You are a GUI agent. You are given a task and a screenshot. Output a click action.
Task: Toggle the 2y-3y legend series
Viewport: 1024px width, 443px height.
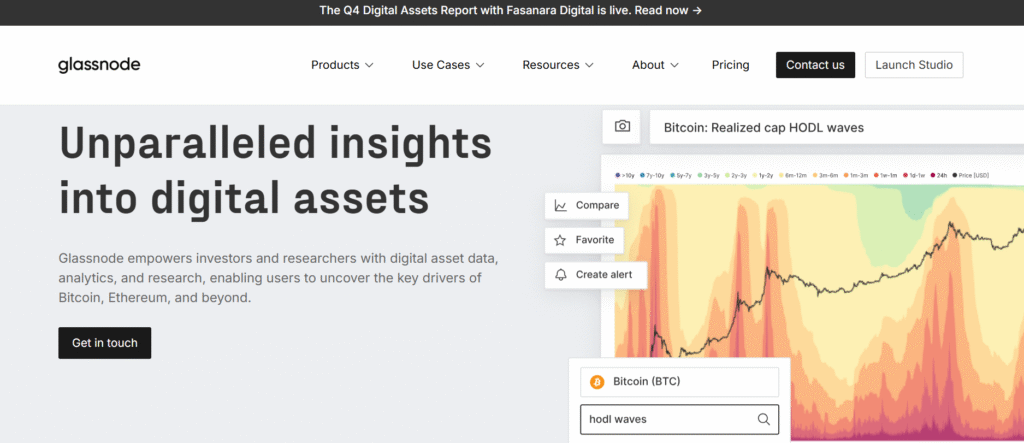(736, 175)
